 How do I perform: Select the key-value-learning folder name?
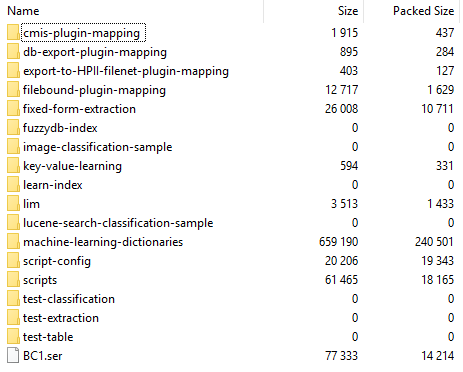click(72, 166)
